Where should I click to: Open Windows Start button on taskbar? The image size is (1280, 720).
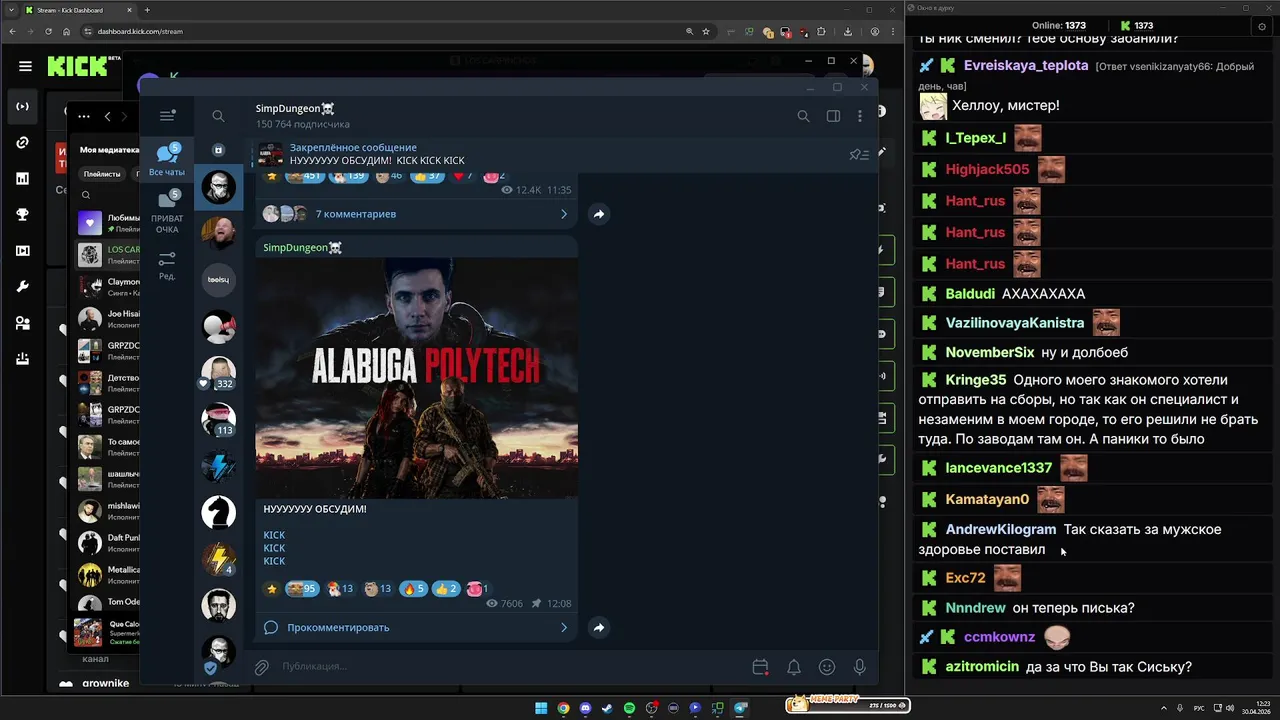point(541,708)
